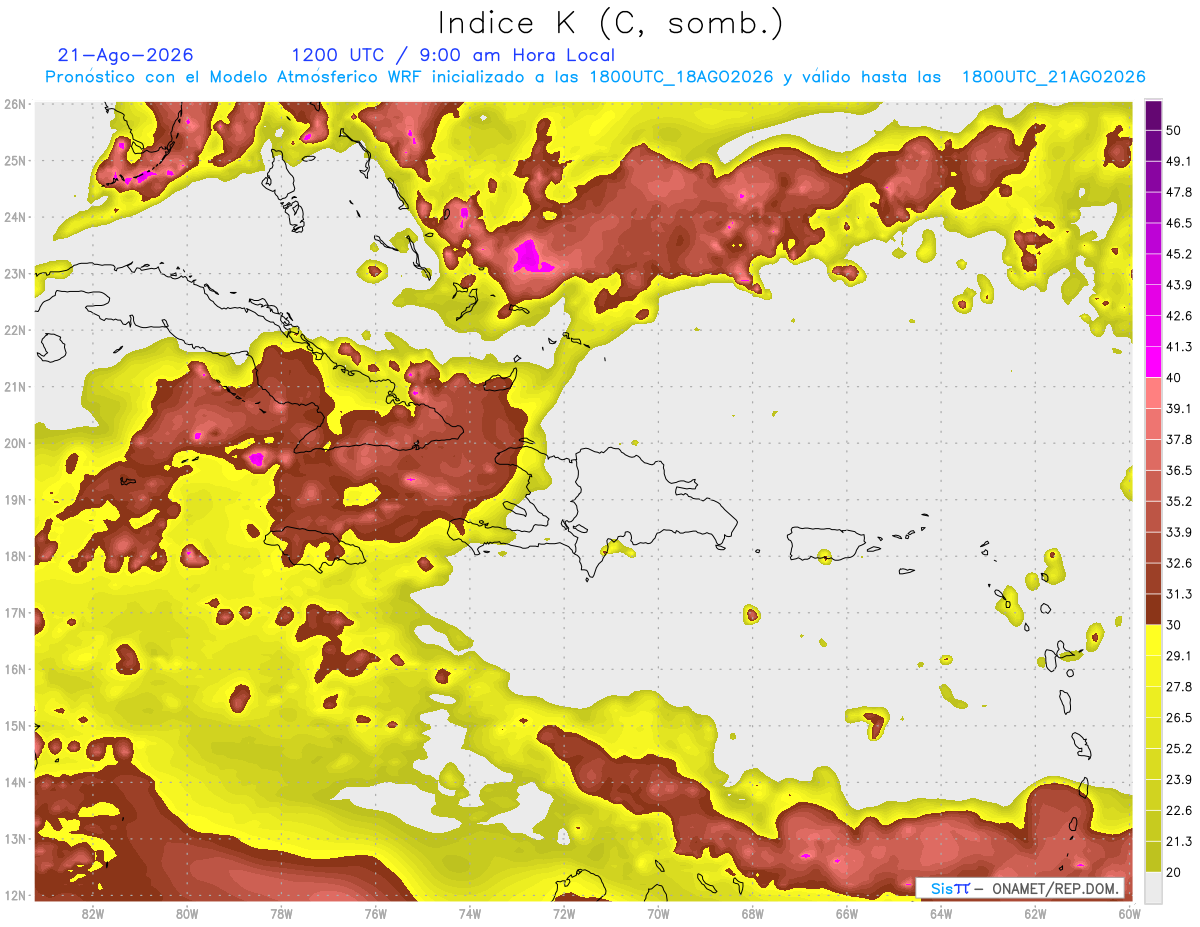Click the colorbar value '27.8'
Image resolution: width=1200 pixels, height=927 pixels.
pos(1179,687)
